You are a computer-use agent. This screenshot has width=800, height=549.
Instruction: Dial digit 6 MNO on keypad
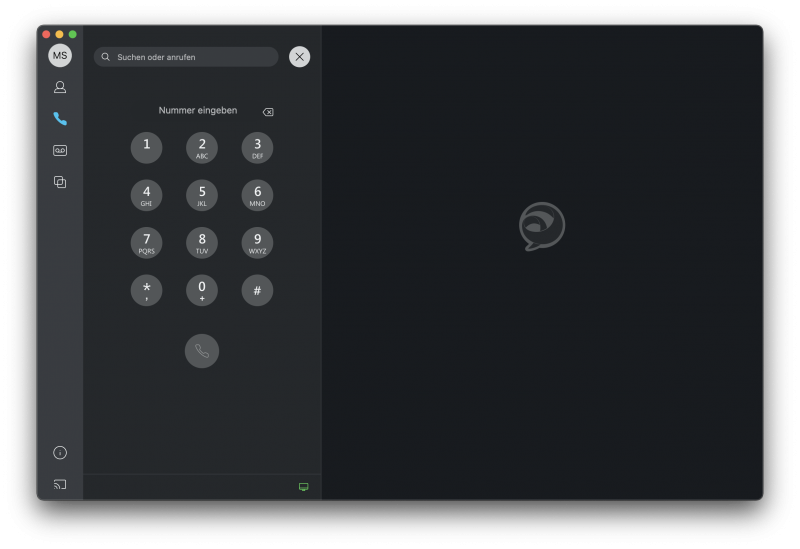(x=257, y=195)
